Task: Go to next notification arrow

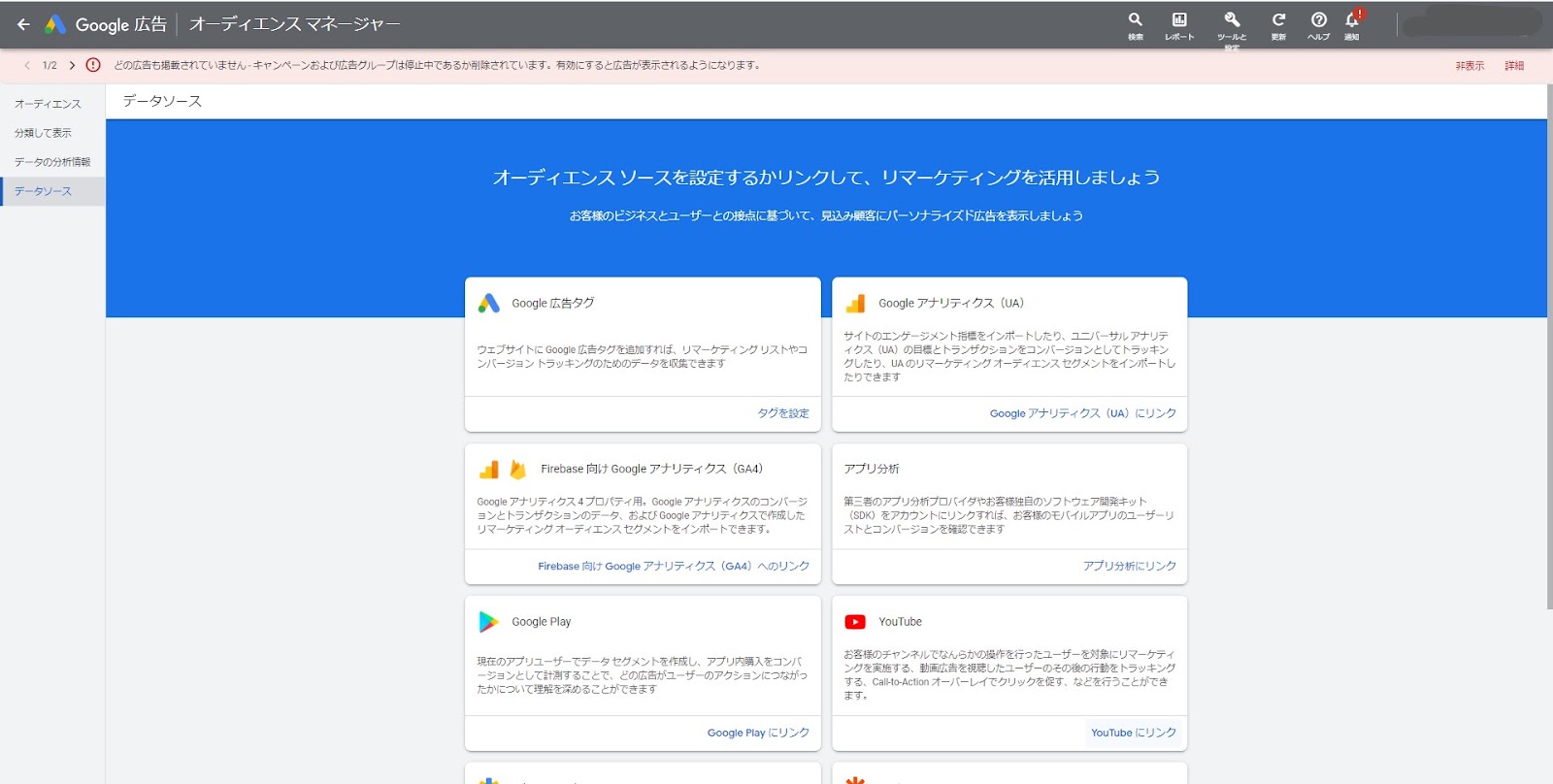Action: click(x=72, y=65)
